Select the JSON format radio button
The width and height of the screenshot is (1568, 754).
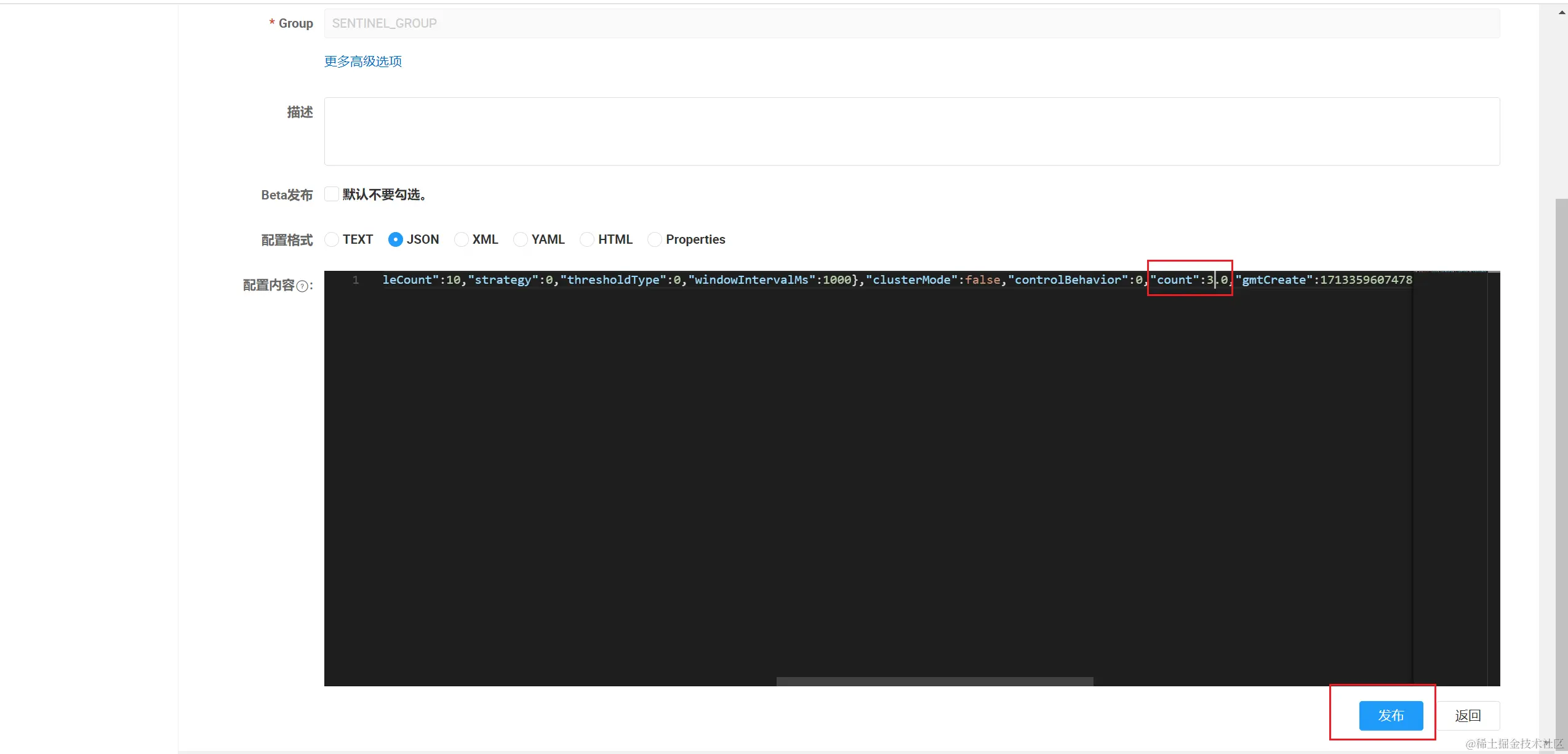396,239
